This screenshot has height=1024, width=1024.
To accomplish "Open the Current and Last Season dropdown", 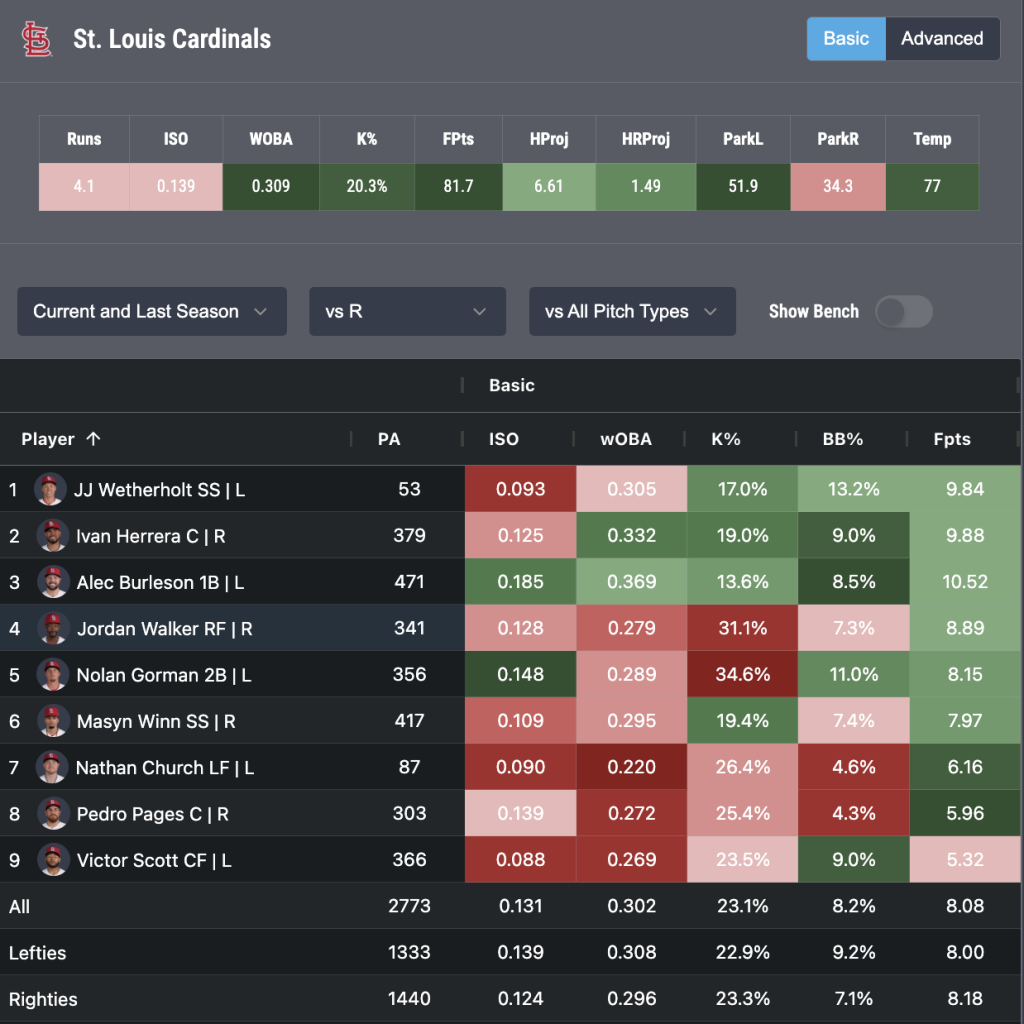I will (x=151, y=311).
